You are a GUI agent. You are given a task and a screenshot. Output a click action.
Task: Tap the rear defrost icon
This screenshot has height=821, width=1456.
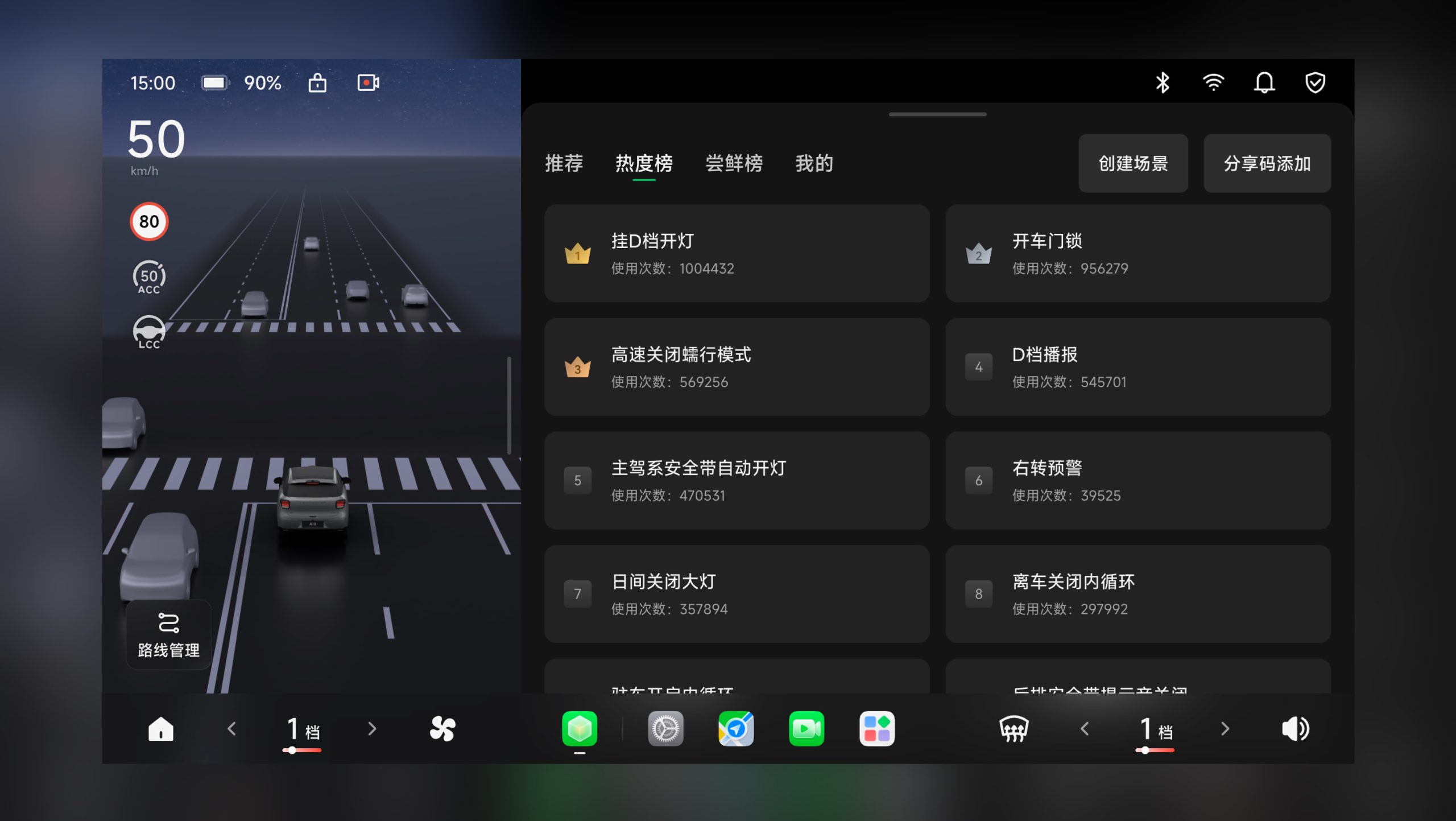pyautogui.click(x=1014, y=729)
